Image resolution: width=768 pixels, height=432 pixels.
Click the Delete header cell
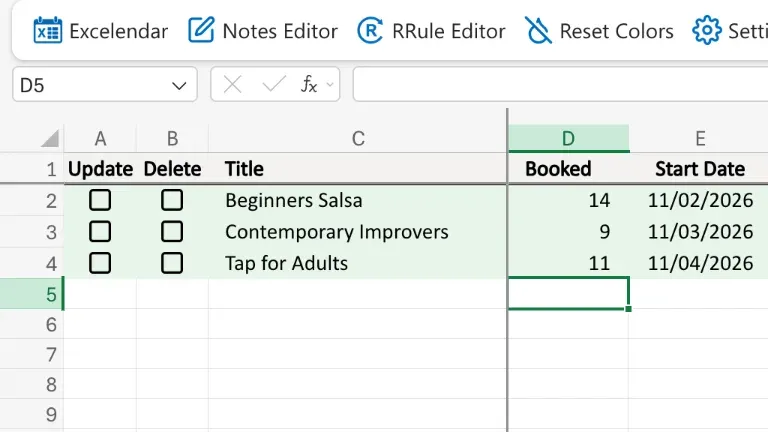[172, 169]
